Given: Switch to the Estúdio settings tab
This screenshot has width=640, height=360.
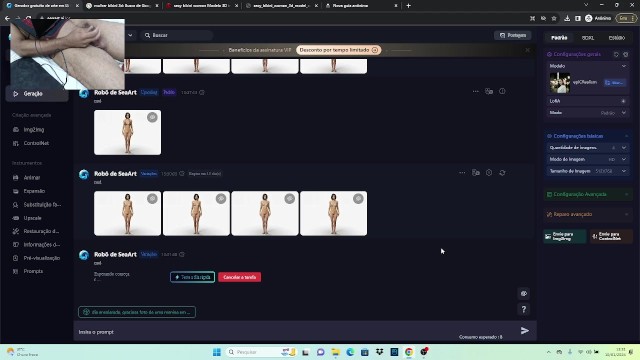Looking at the screenshot, I should 616,38.
